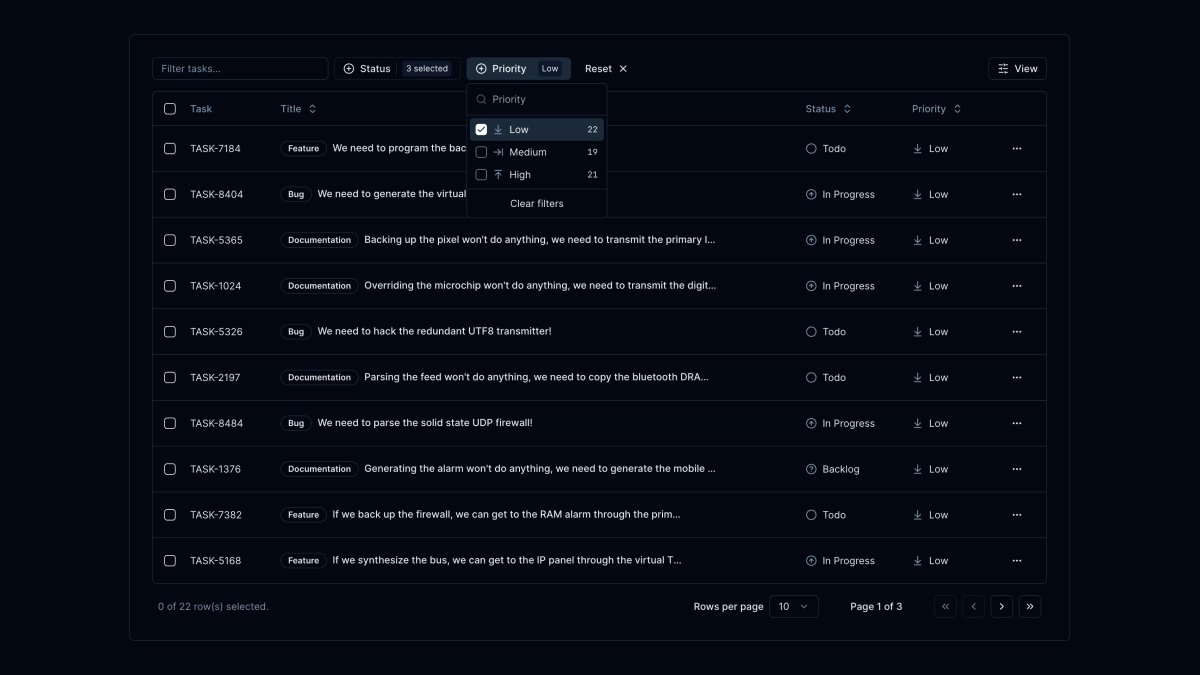Open row actions menu for TASK-1024
This screenshot has height=675, width=1200.
tap(1017, 286)
